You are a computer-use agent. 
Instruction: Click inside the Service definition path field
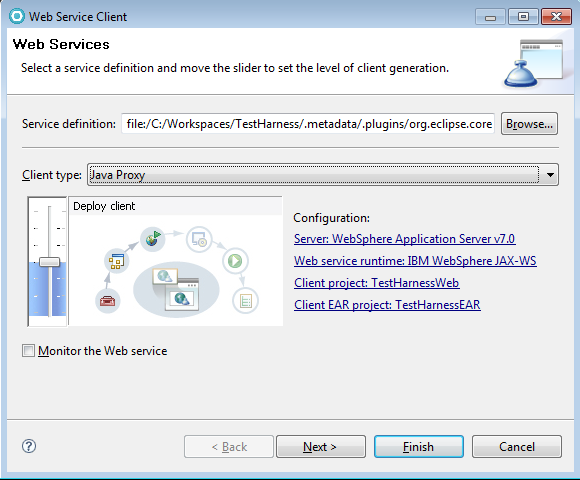[x=308, y=124]
